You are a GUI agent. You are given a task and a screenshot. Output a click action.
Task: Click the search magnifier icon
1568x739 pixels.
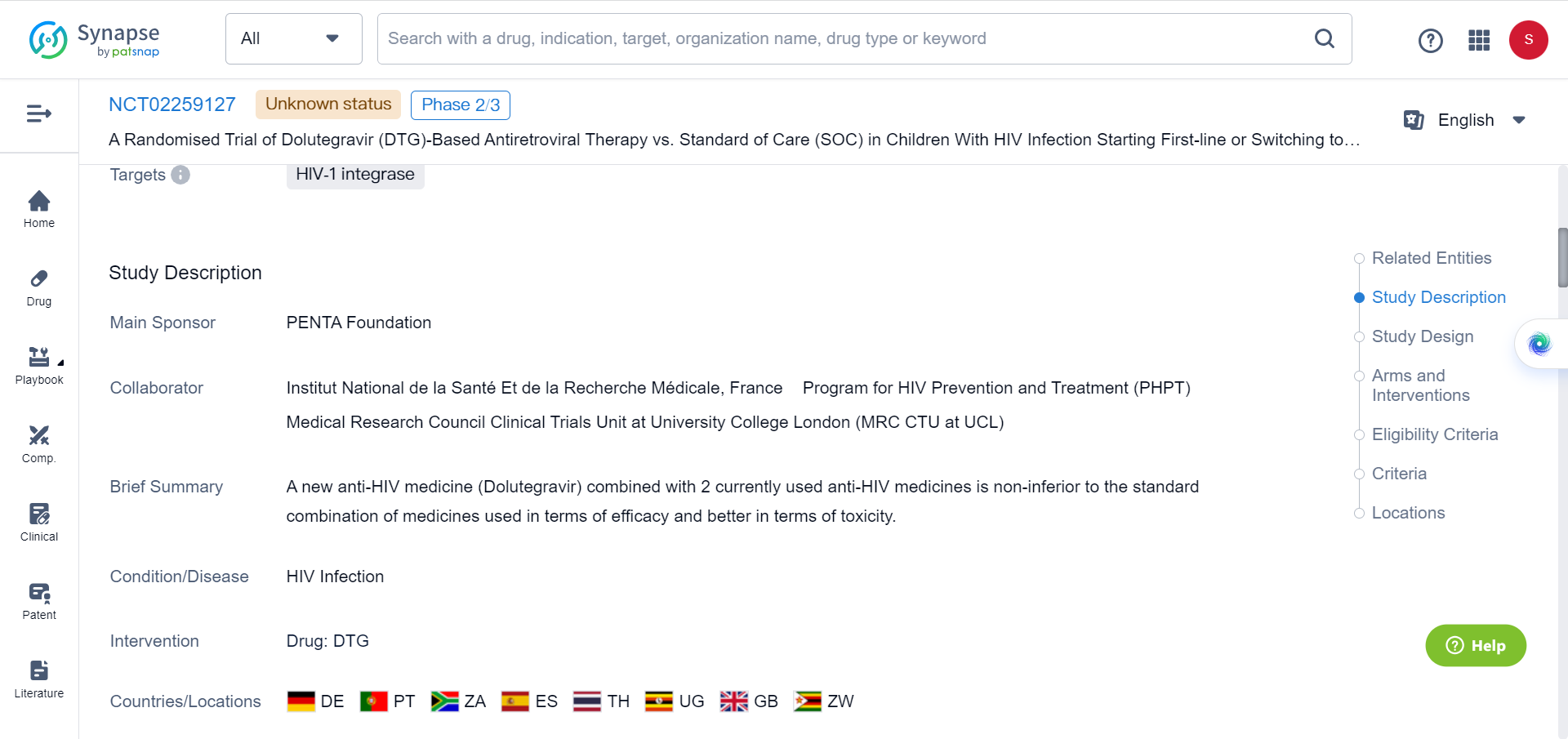(1324, 38)
